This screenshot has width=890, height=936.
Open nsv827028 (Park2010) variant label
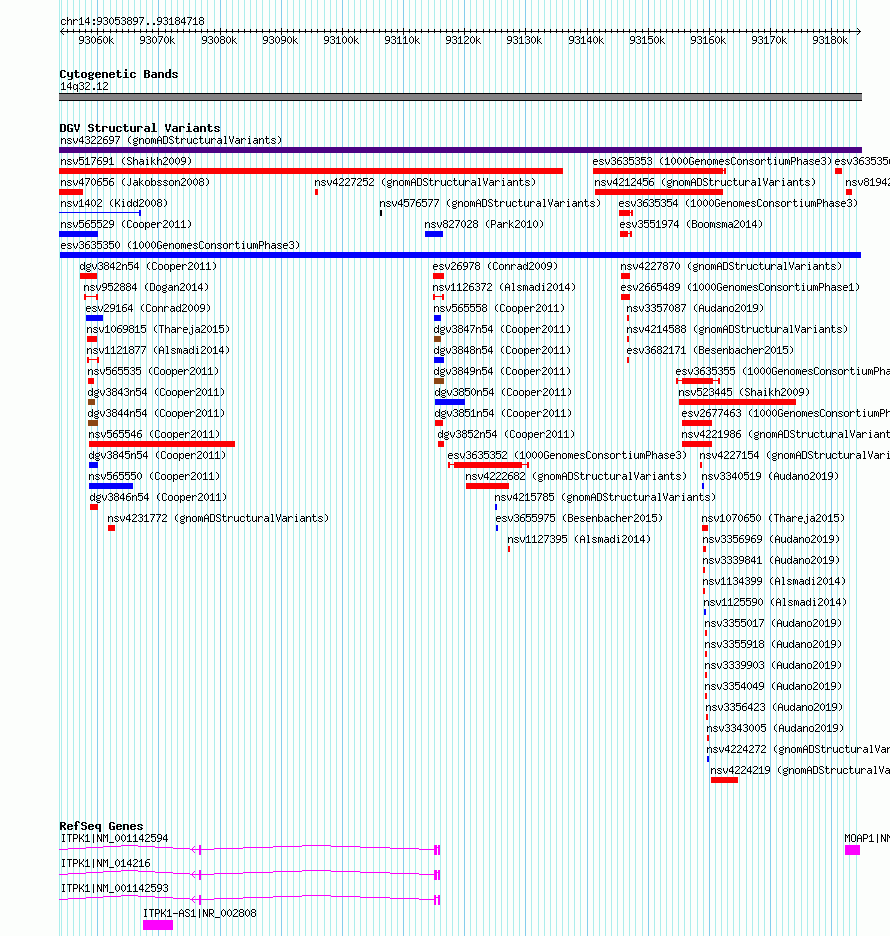pos(484,224)
